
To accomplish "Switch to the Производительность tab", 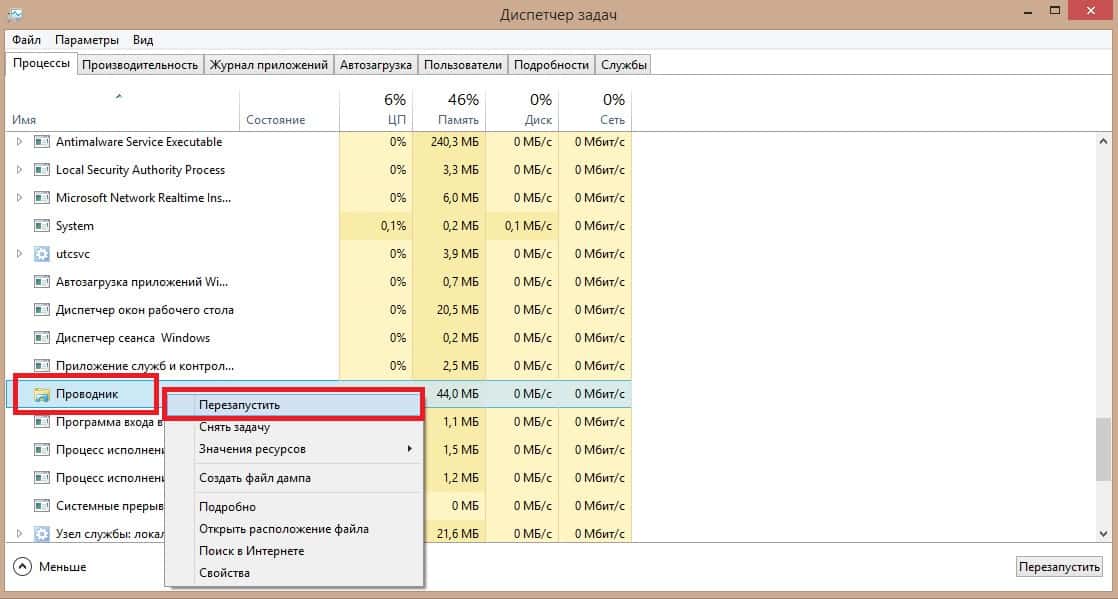I will 140,65.
